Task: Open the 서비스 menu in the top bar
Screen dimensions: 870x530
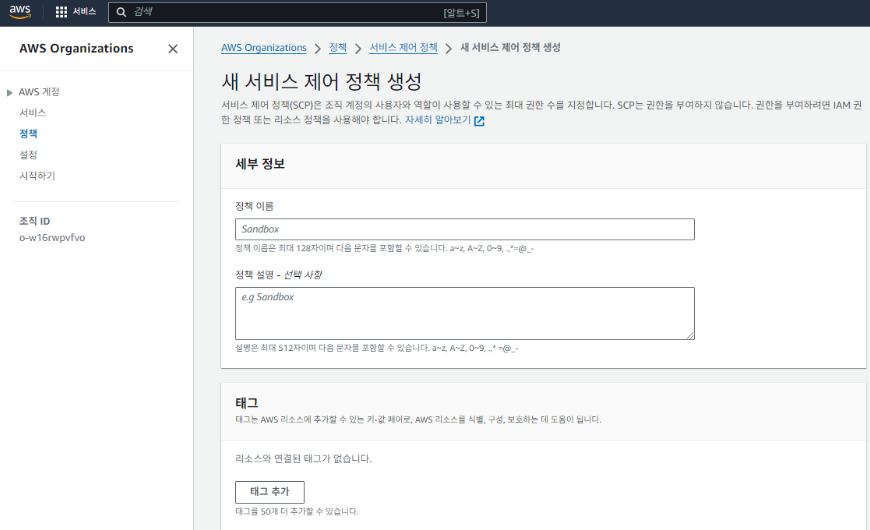Action: (x=84, y=12)
